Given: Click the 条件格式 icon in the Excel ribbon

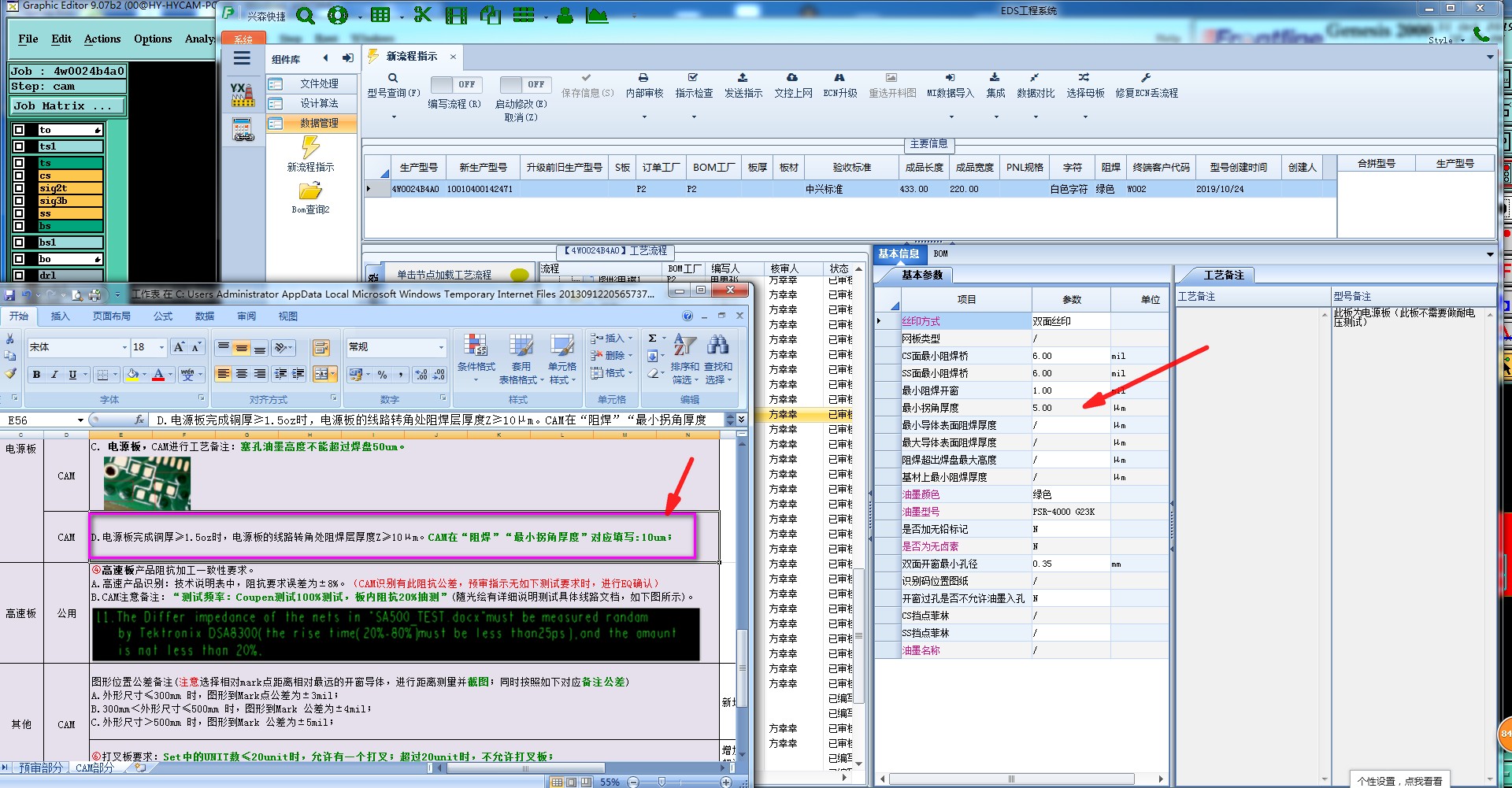Looking at the screenshot, I should (x=475, y=345).
